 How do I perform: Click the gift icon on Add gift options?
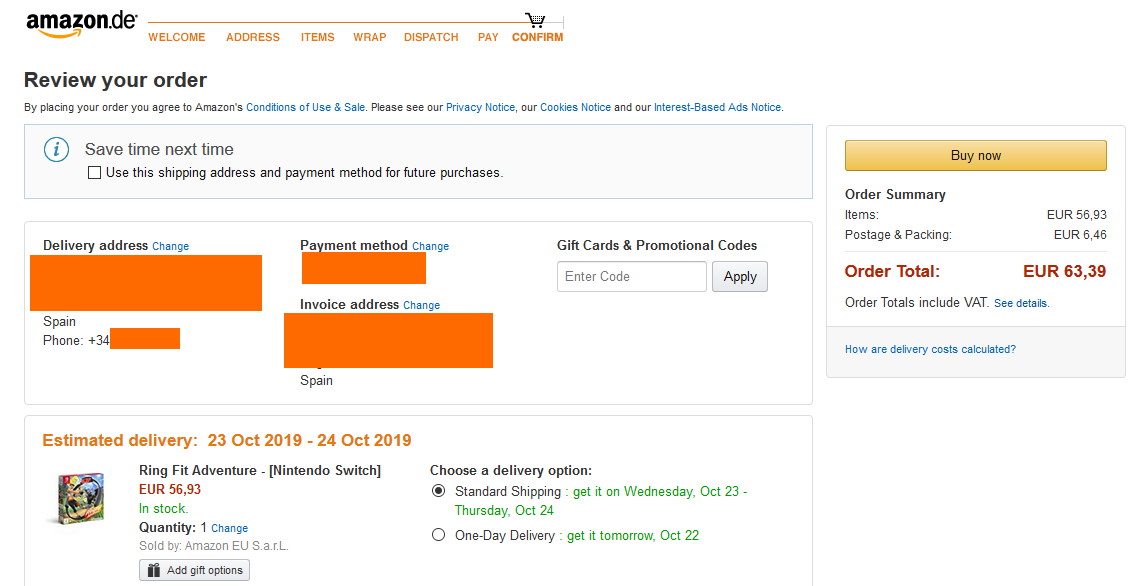153,570
